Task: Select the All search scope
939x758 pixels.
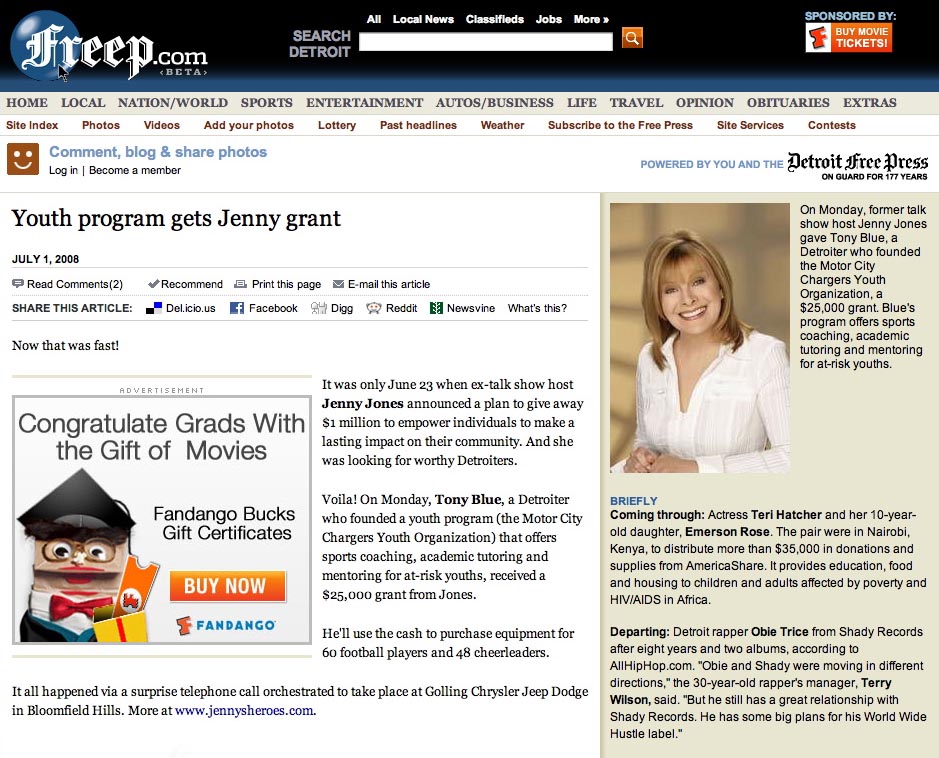Action: pos(374,19)
